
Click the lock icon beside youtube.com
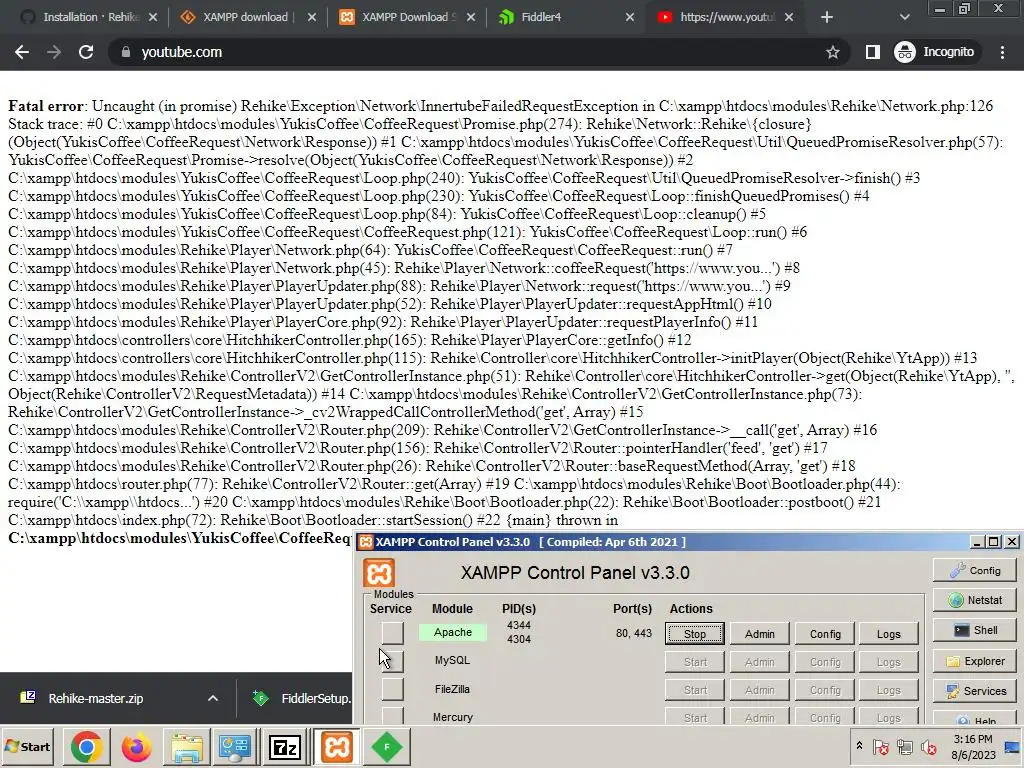click(x=126, y=52)
